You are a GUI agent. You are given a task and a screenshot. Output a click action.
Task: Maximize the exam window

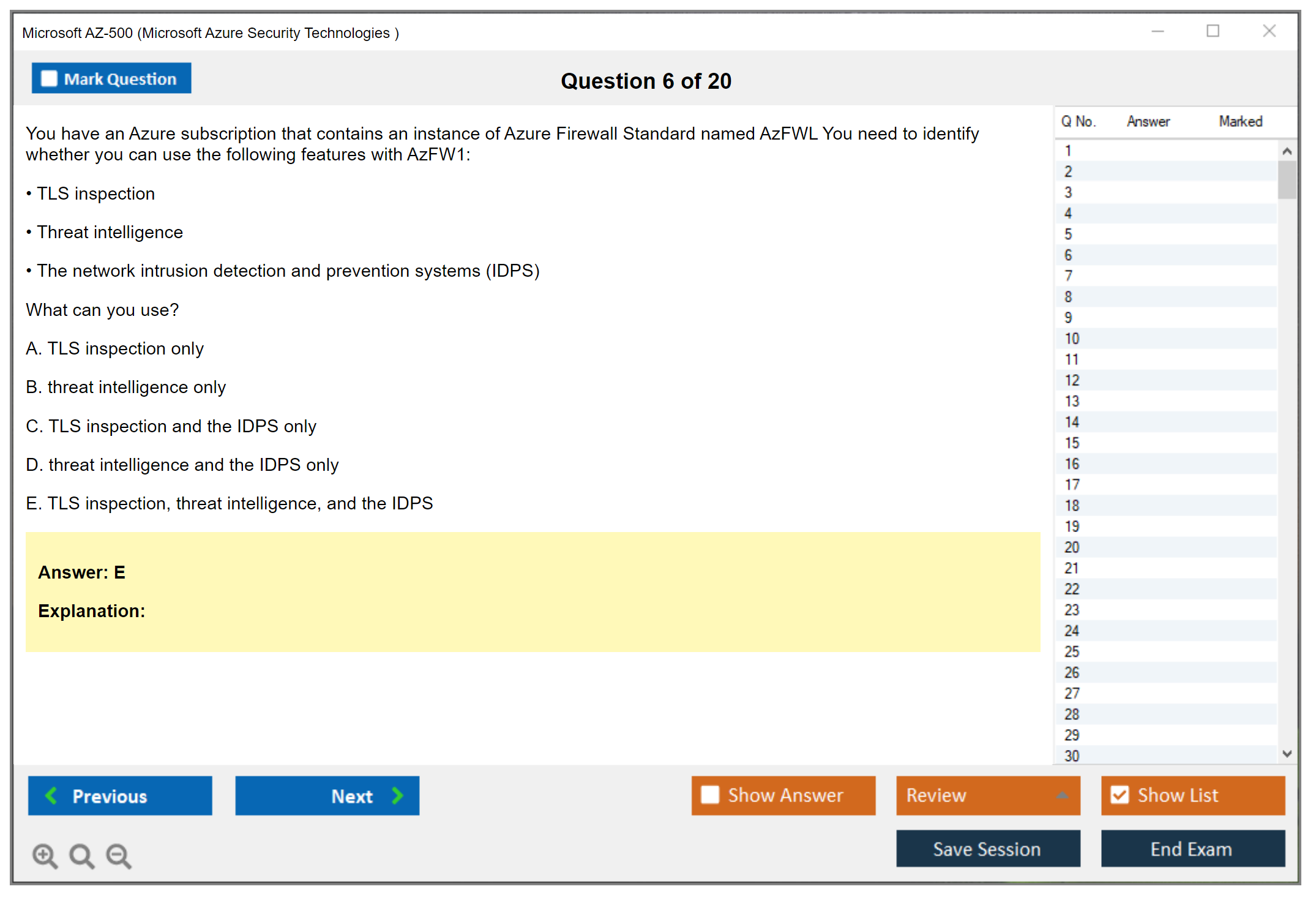[x=1213, y=31]
